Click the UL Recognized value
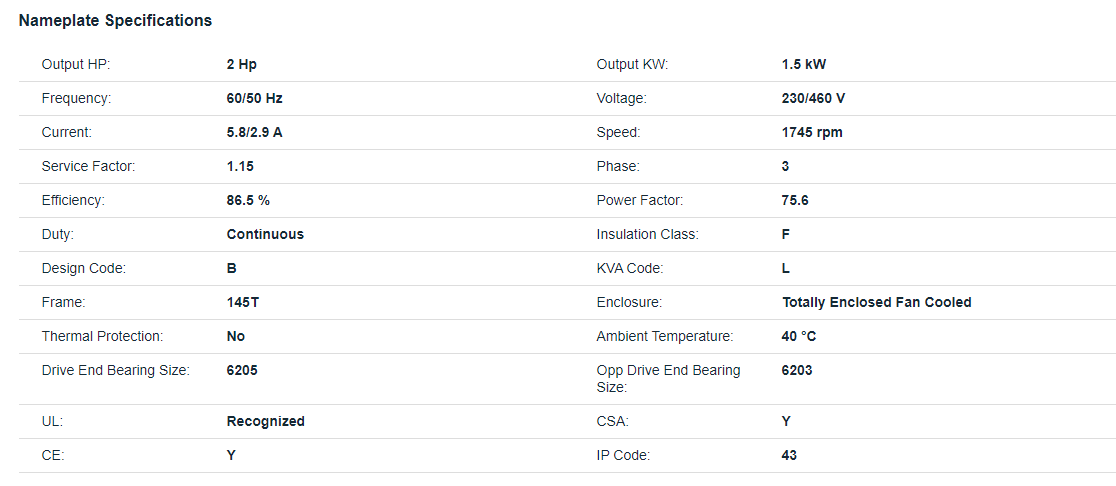This screenshot has width=1116, height=486. click(x=265, y=421)
